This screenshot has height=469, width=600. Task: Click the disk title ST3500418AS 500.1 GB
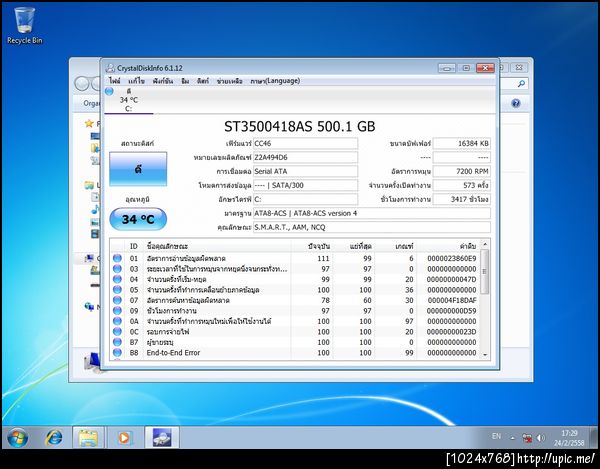tap(300, 127)
